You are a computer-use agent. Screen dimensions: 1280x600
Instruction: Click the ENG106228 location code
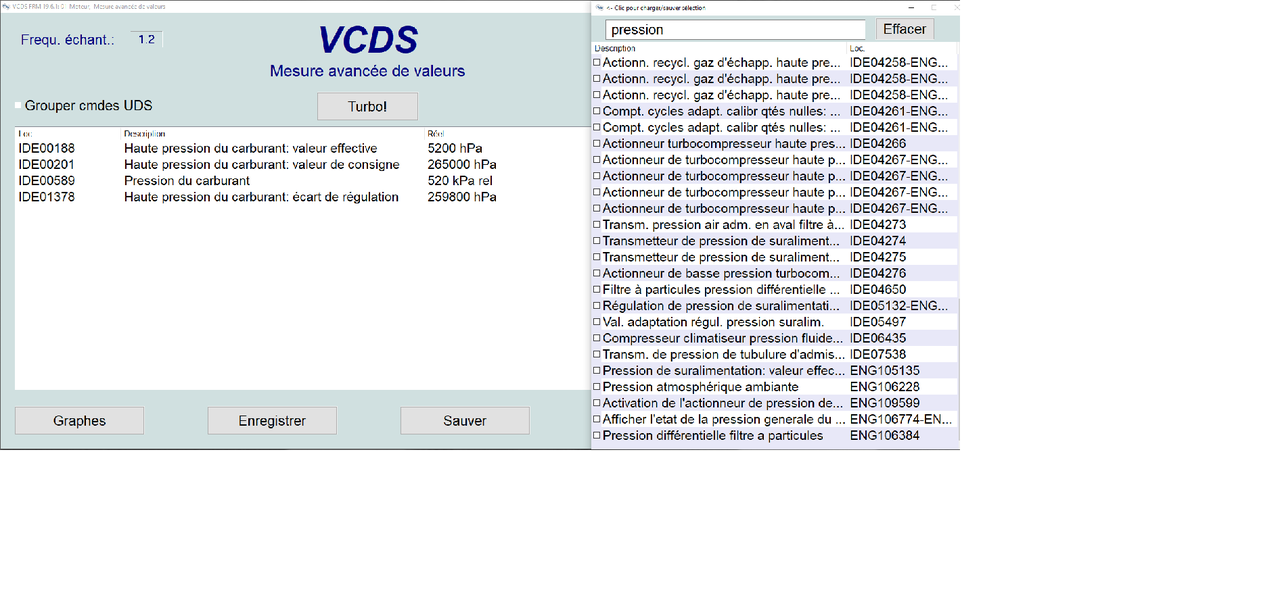point(885,387)
